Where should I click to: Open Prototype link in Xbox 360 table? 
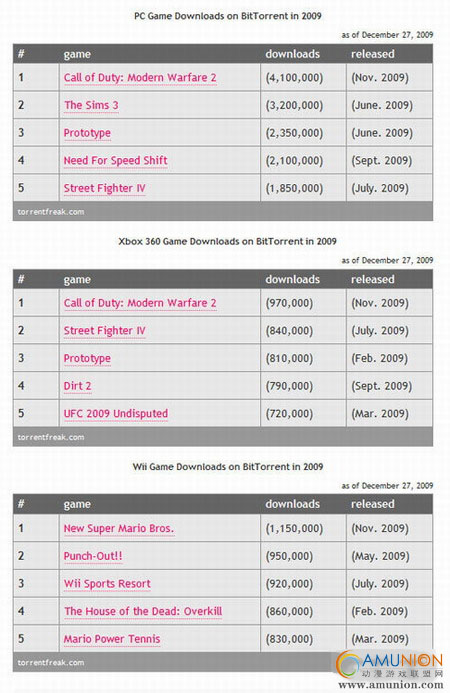click(87, 358)
